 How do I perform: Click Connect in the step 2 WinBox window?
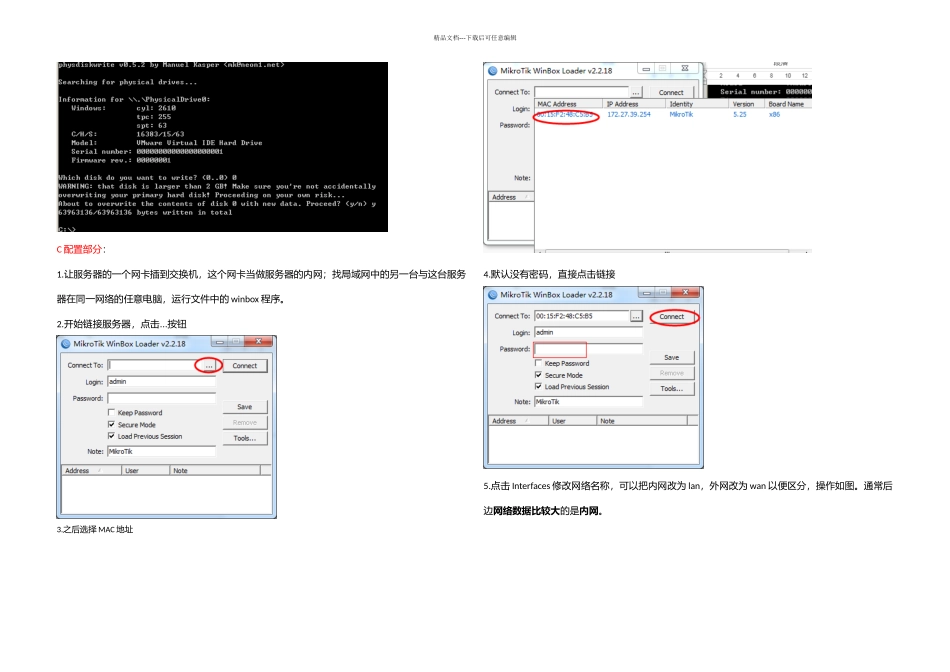(x=245, y=366)
